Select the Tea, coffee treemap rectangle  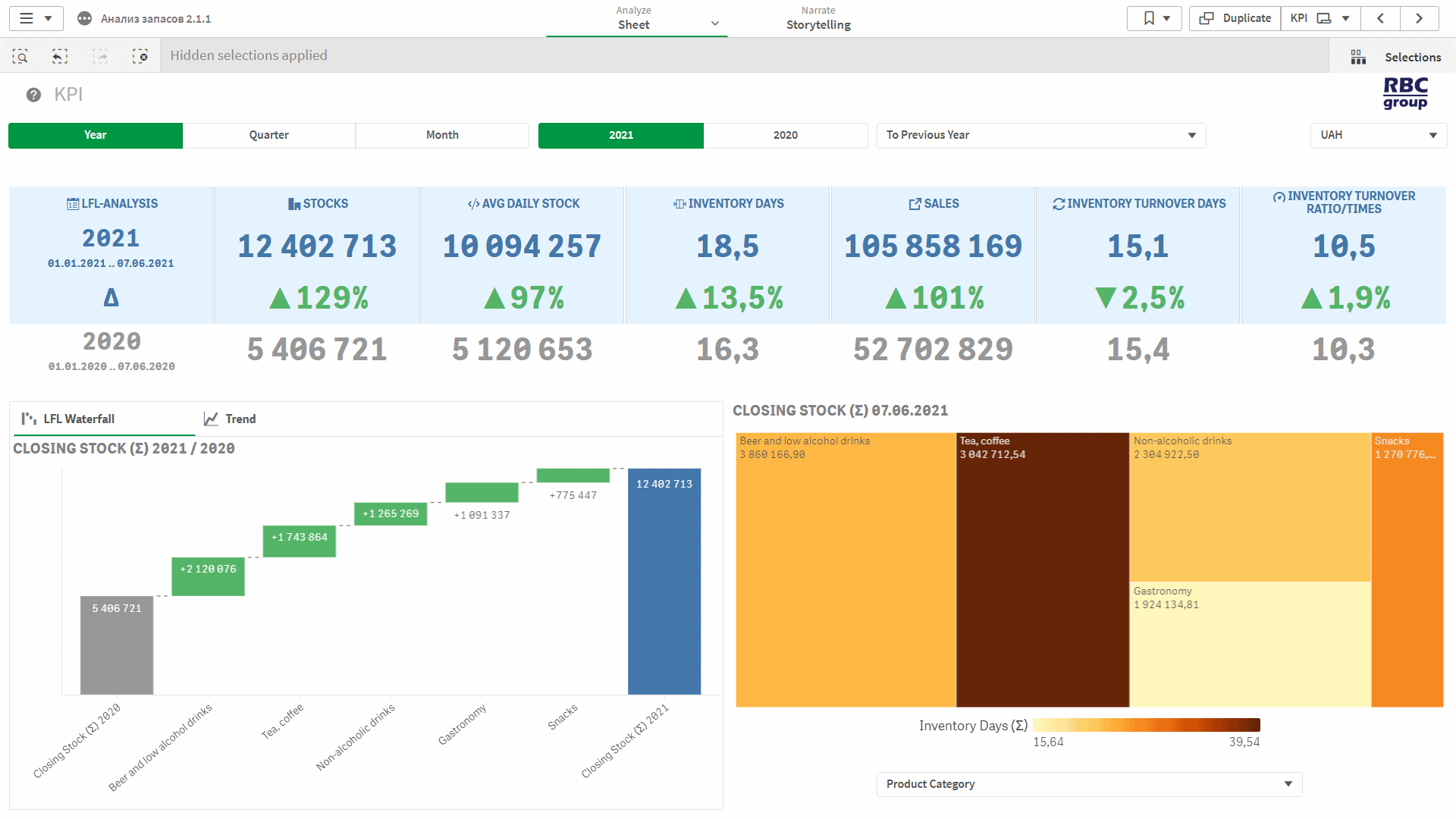pyautogui.click(x=1043, y=569)
